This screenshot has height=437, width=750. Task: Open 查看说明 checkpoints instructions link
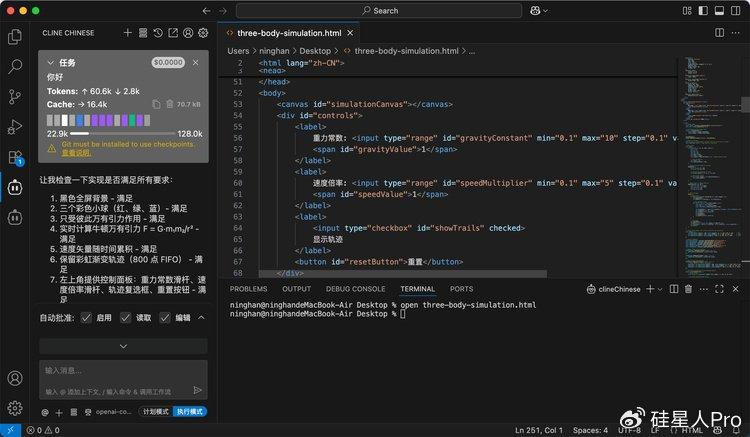point(76,153)
